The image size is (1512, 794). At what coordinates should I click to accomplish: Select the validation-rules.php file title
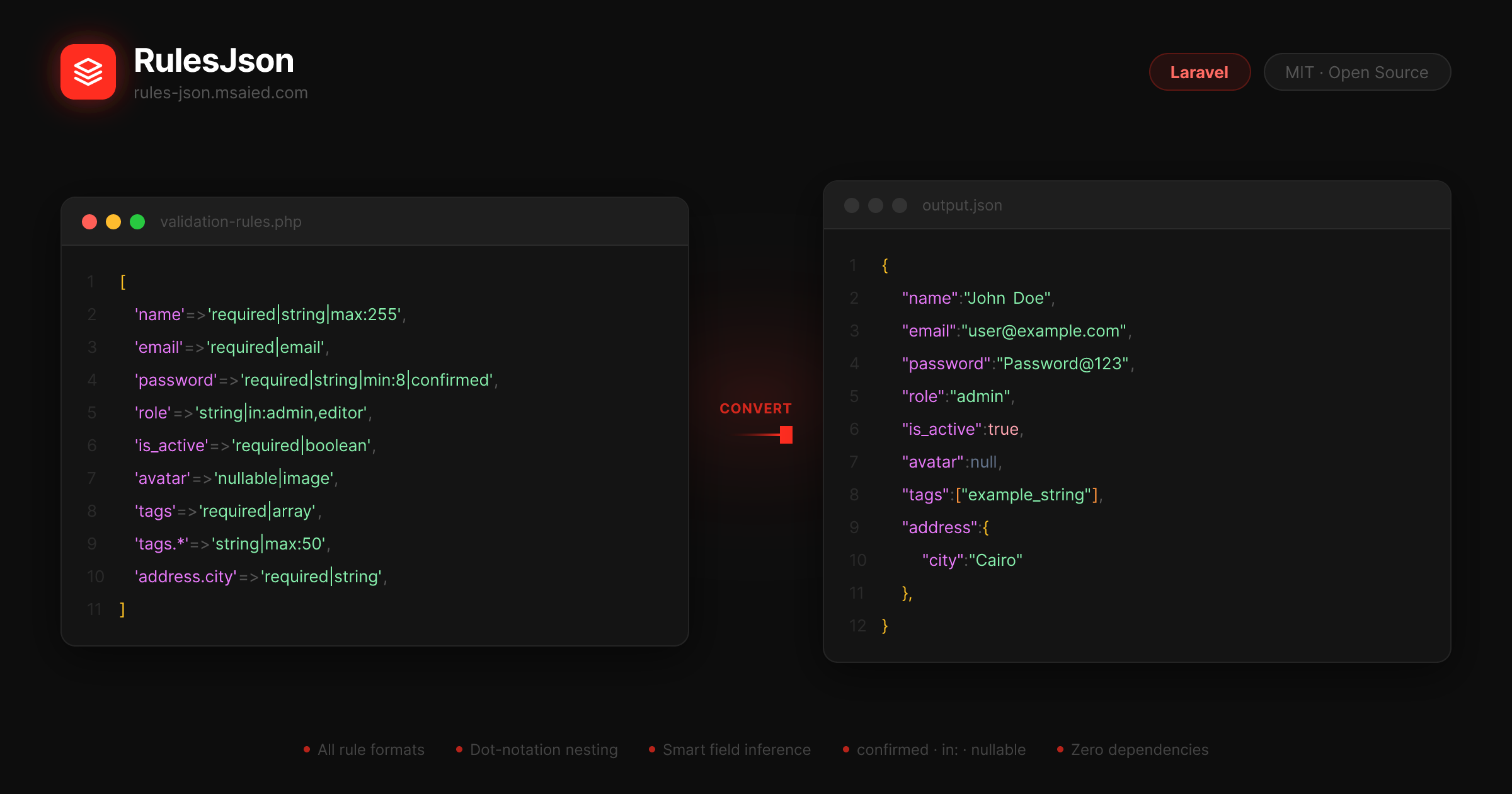(x=231, y=222)
